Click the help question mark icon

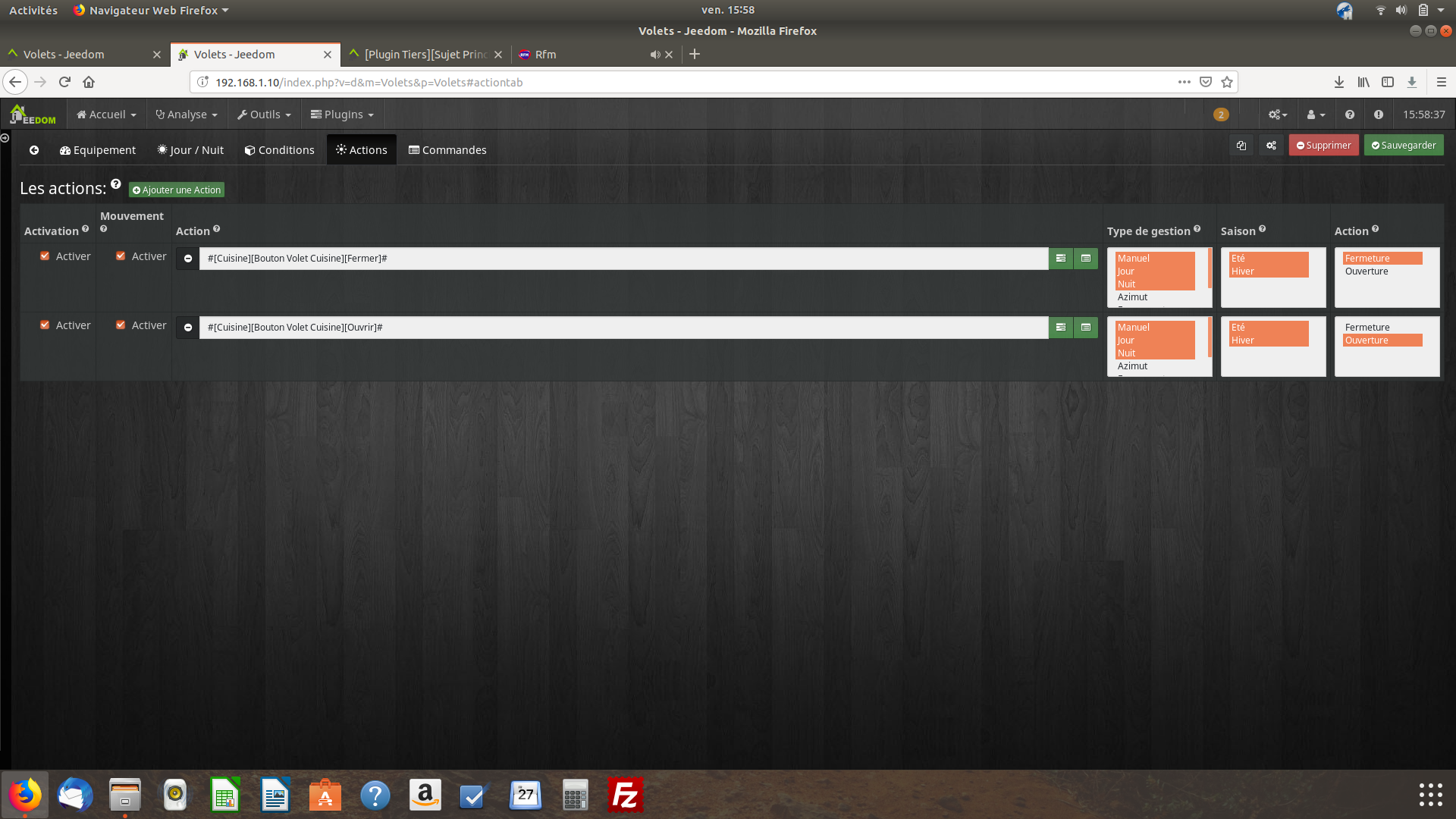[x=1350, y=114]
